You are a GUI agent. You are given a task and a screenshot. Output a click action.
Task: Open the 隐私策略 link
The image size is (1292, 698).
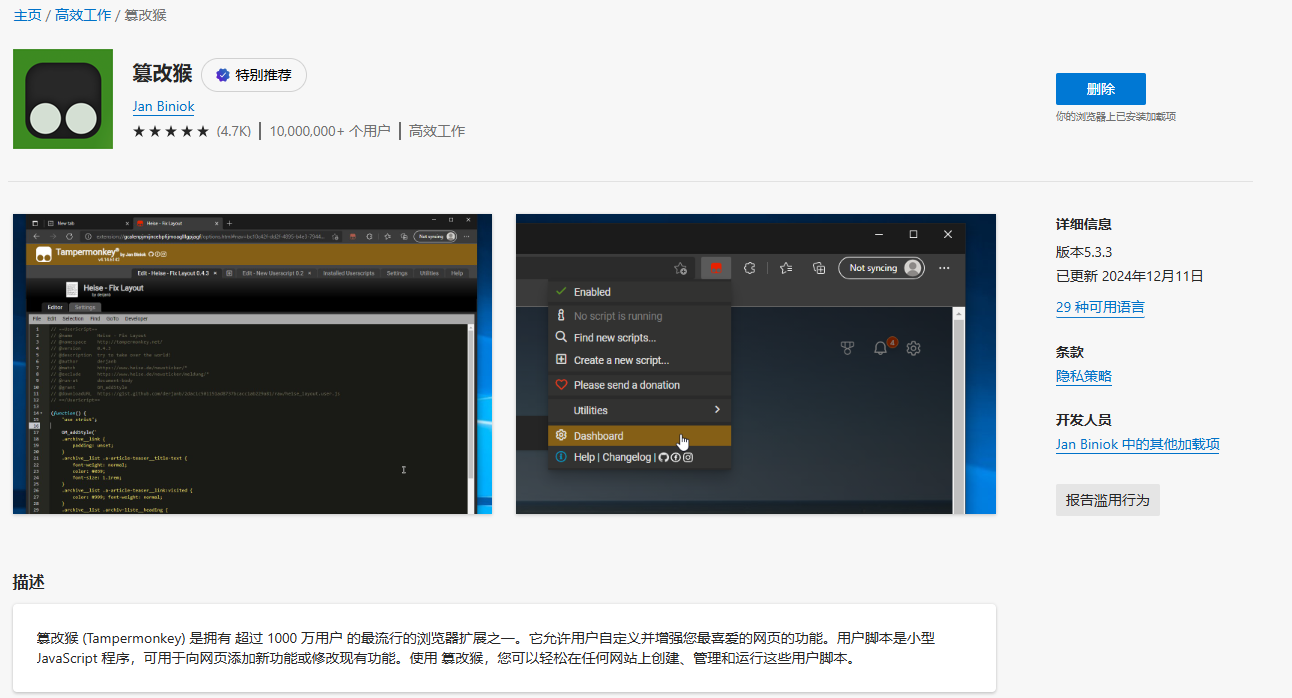pyautogui.click(x=1084, y=376)
